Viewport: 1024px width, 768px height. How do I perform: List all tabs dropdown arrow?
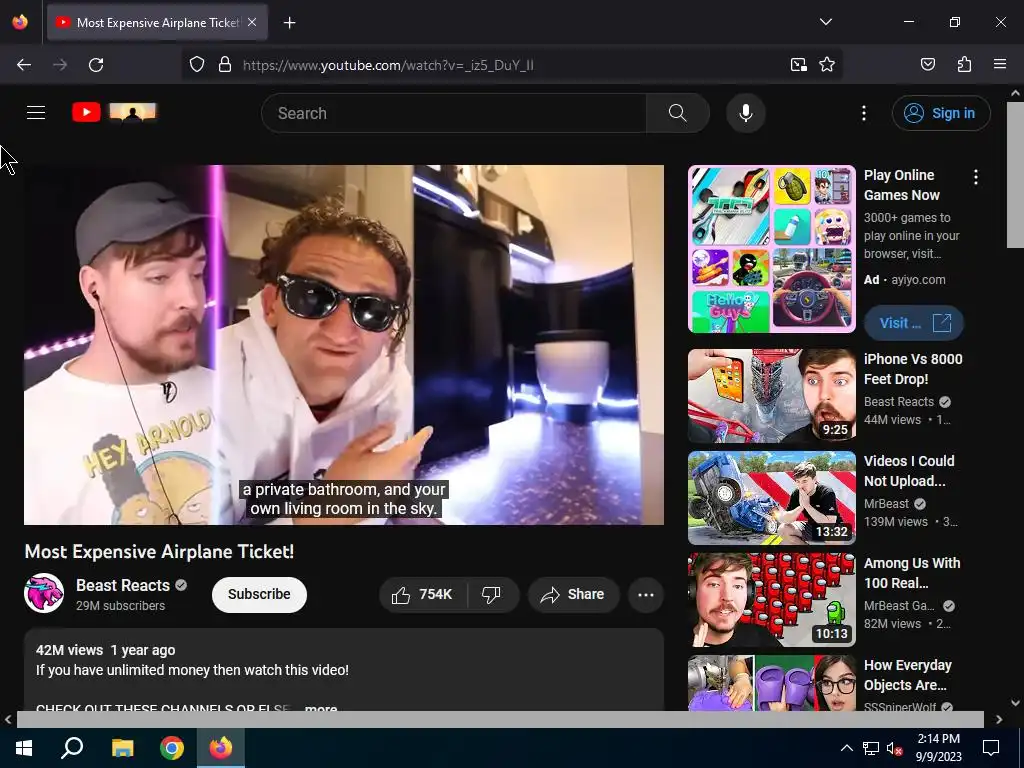coord(825,22)
